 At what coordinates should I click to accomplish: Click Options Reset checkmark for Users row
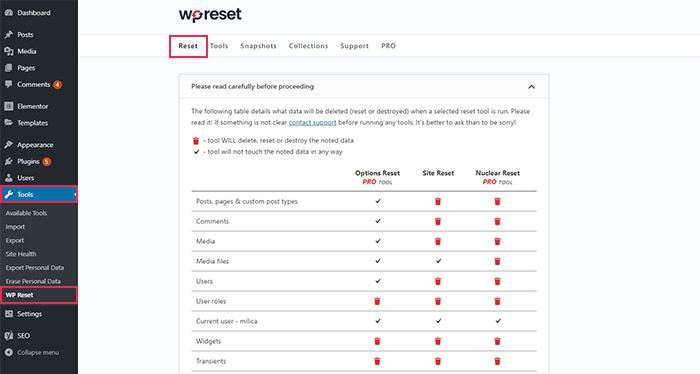(378, 281)
